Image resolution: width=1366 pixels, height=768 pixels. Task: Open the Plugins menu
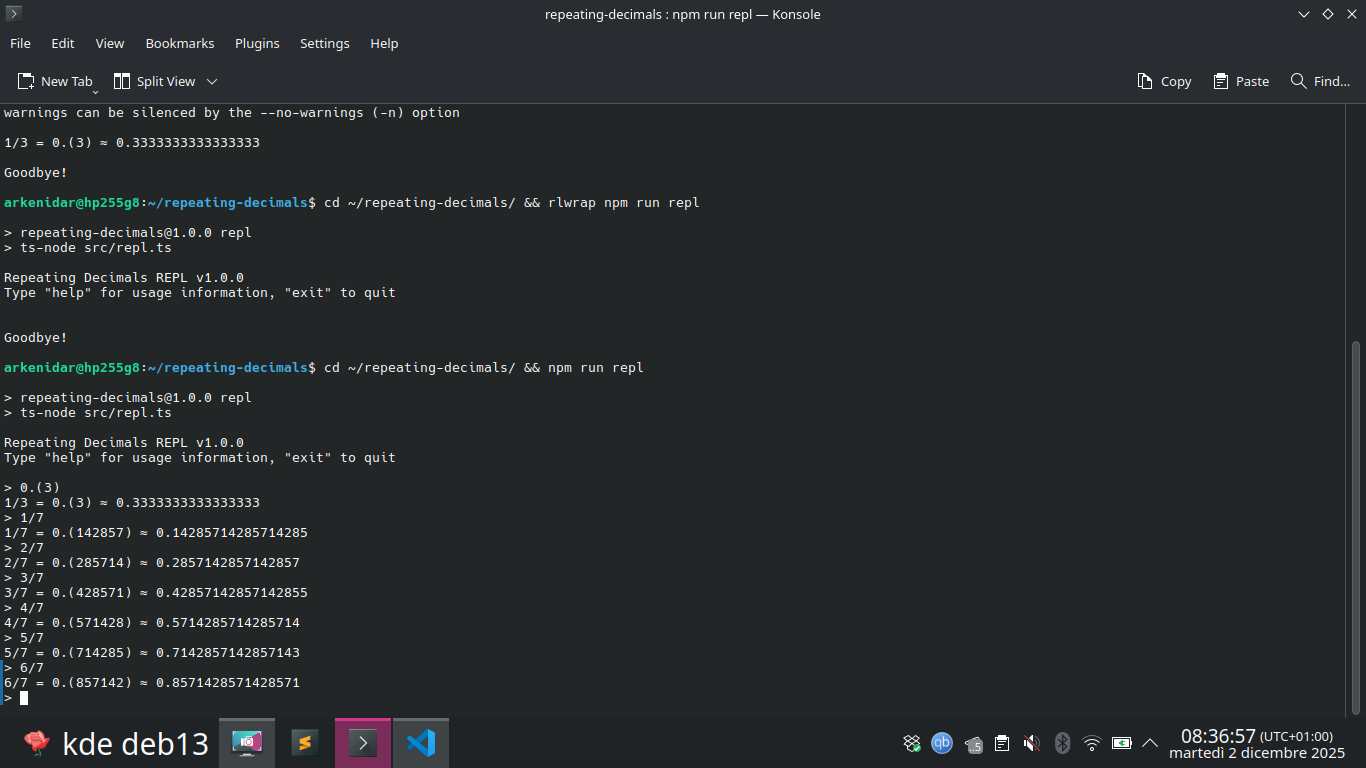pos(257,43)
